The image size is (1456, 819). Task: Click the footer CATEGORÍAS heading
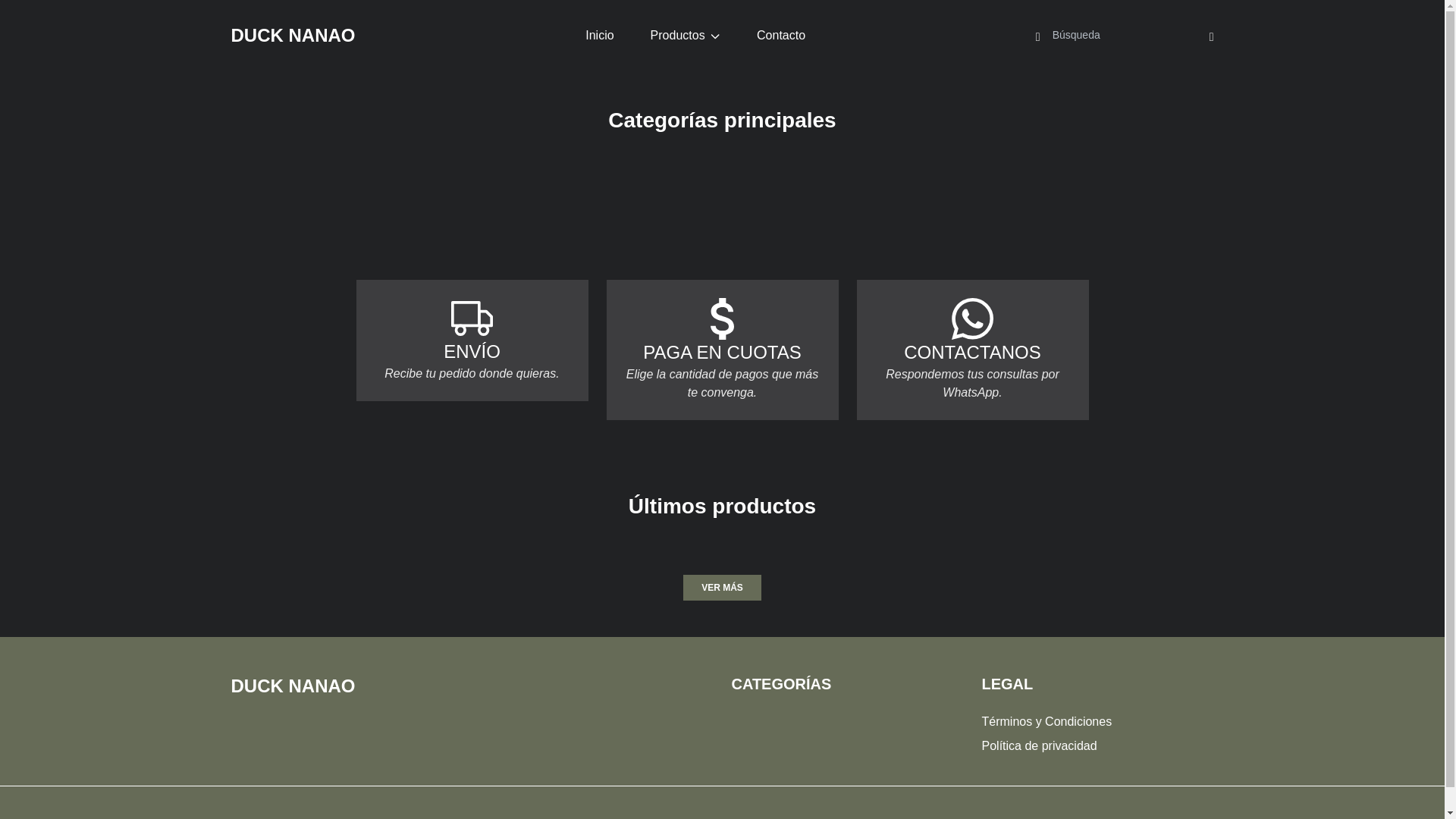coord(781,684)
